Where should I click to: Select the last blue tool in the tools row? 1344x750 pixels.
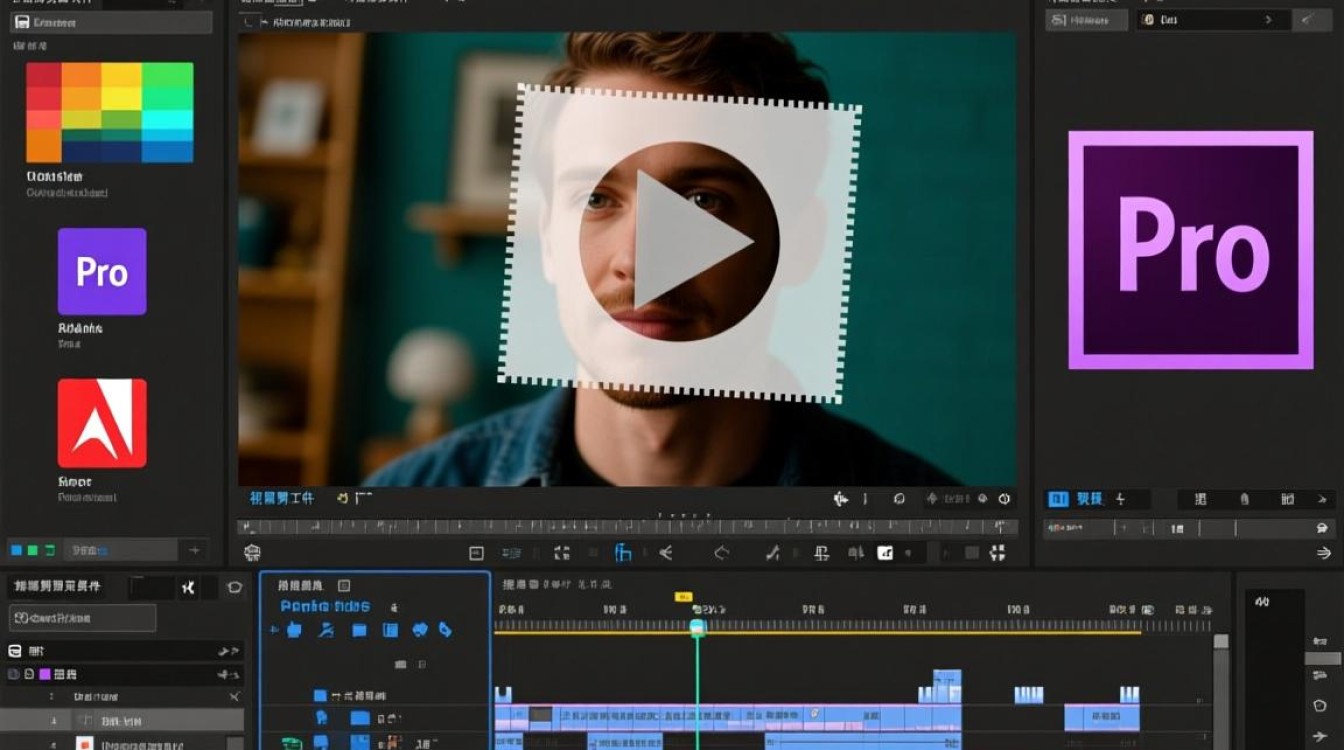click(445, 630)
